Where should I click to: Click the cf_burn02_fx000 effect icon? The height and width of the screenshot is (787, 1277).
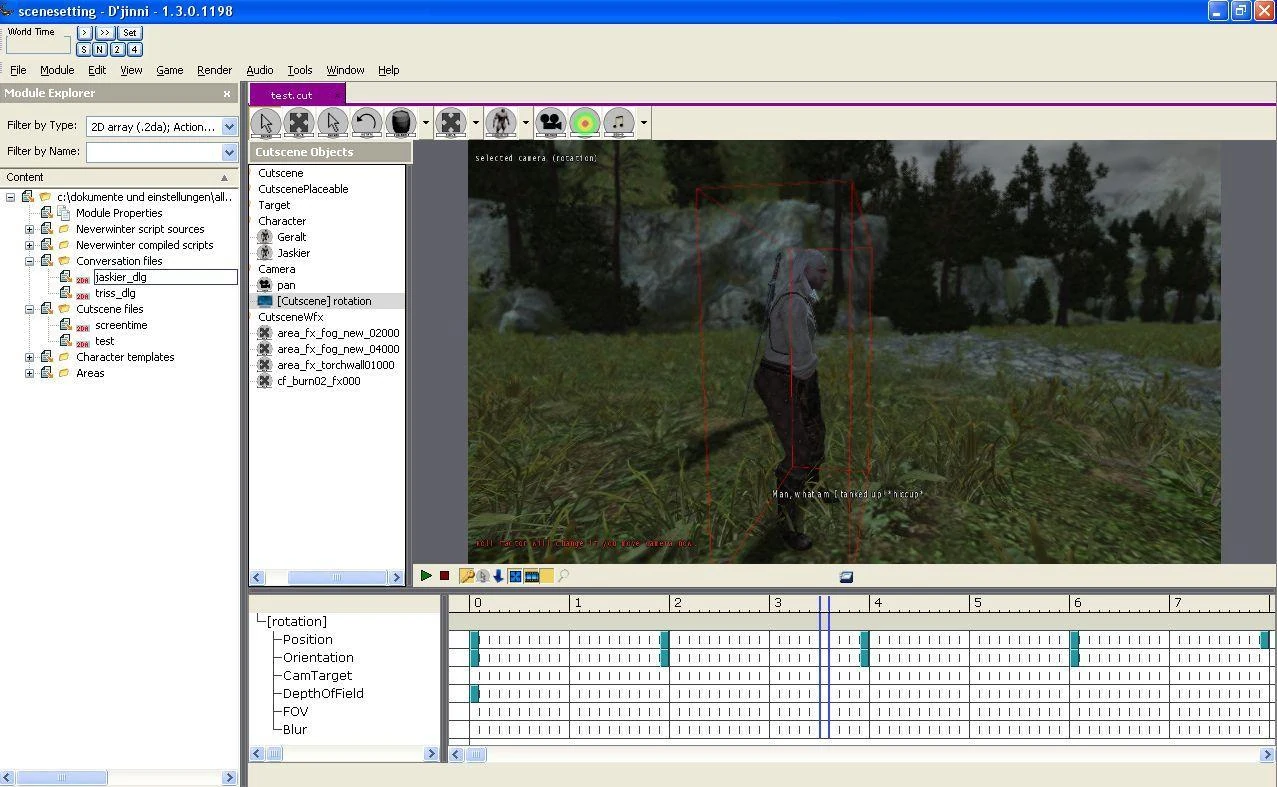pyautogui.click(x=265, y=381)
